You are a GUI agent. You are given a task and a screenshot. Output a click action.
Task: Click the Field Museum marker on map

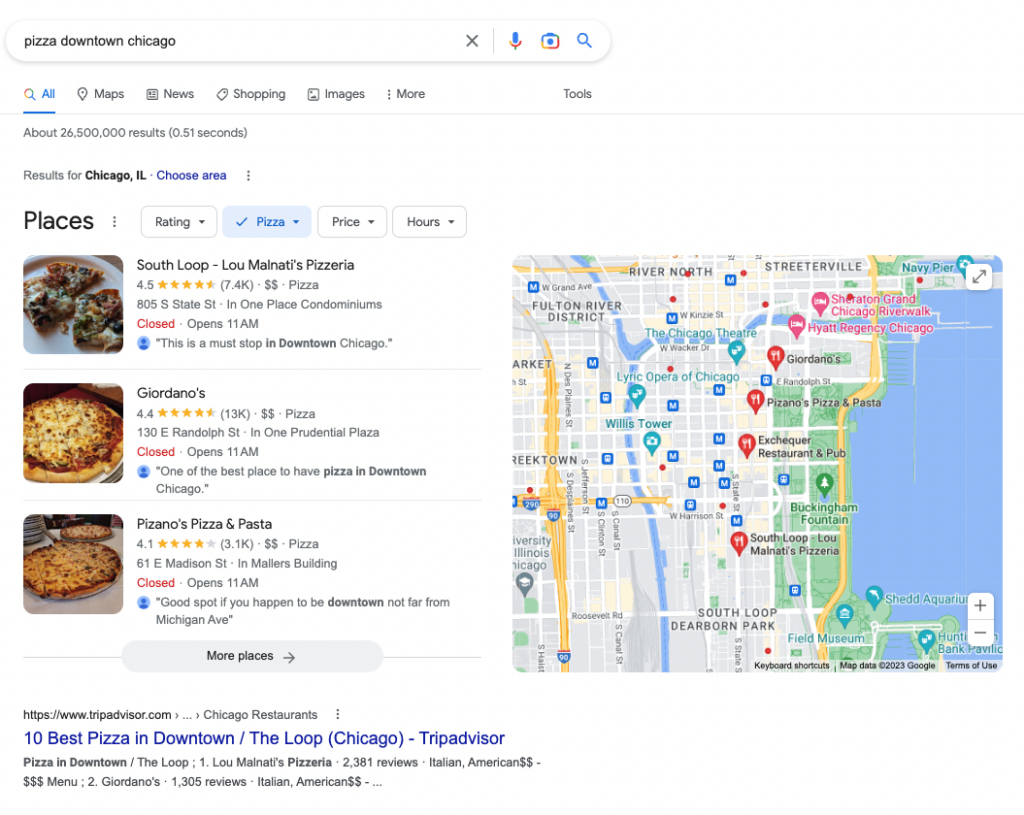845,614
